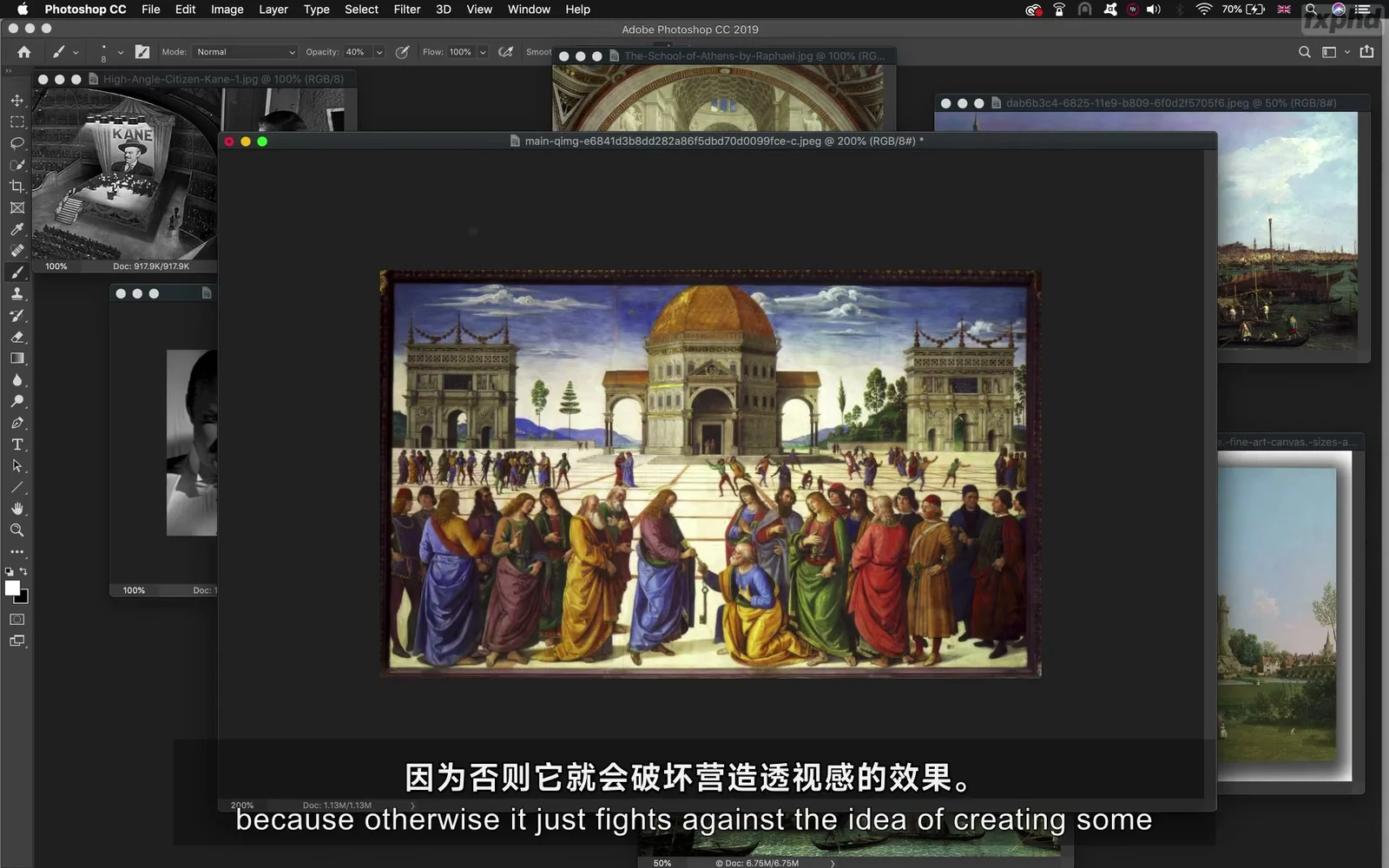Image resolution: width=1389 pixels, height=868 pixels.
Task: Open Spotlight search in menu bar
Action: 1312,10
